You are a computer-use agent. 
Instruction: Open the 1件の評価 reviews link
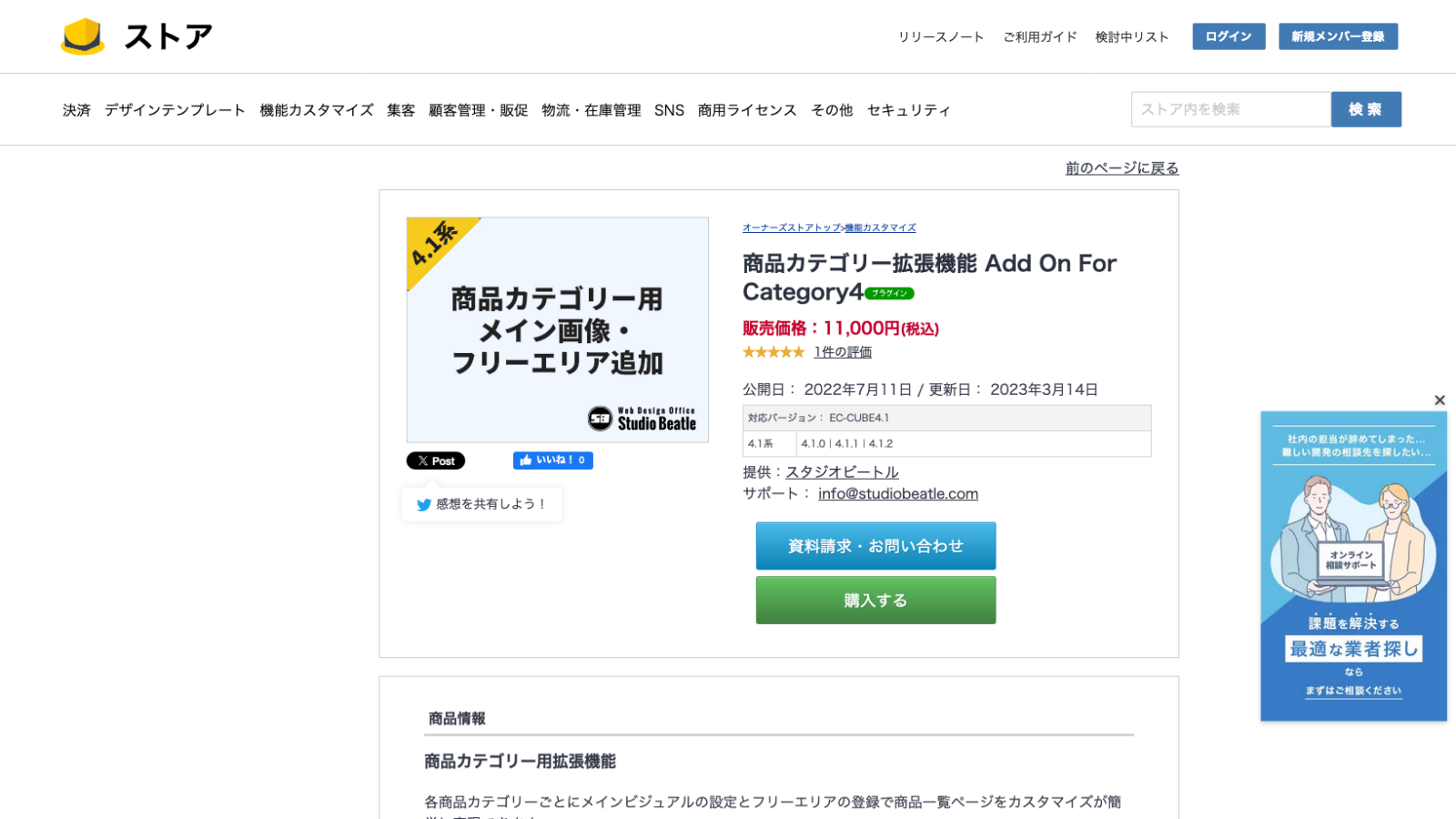click(843, 352)
